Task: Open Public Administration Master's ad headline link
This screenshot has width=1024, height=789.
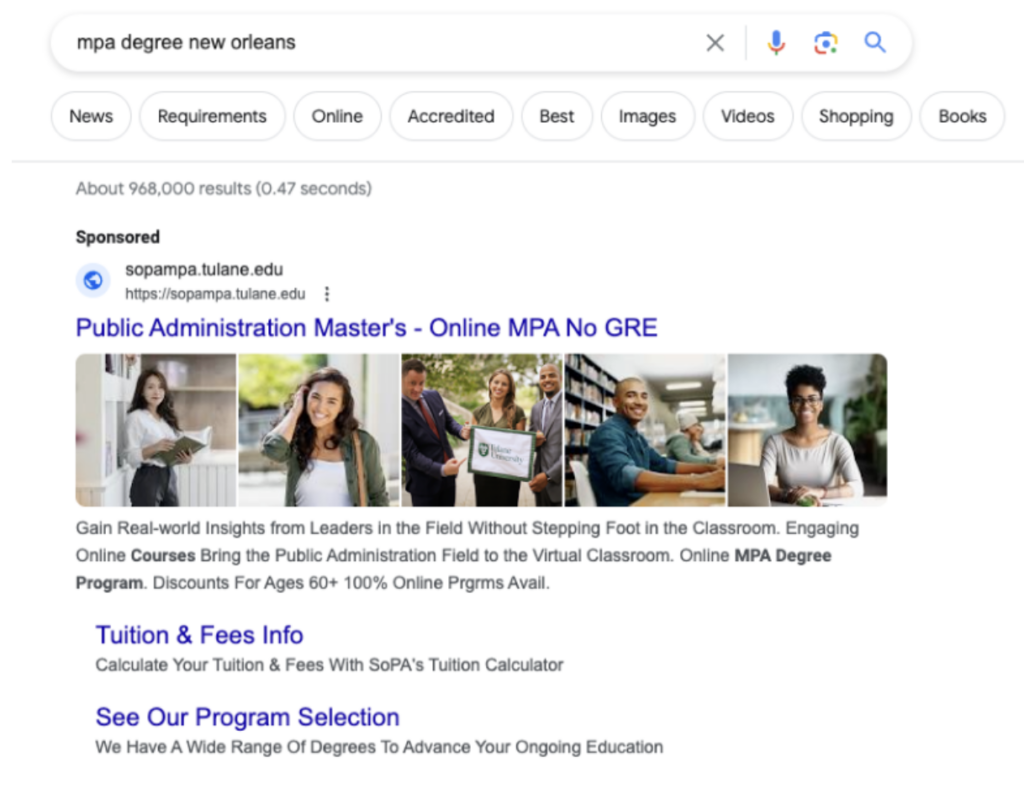Action: (366, 328)
